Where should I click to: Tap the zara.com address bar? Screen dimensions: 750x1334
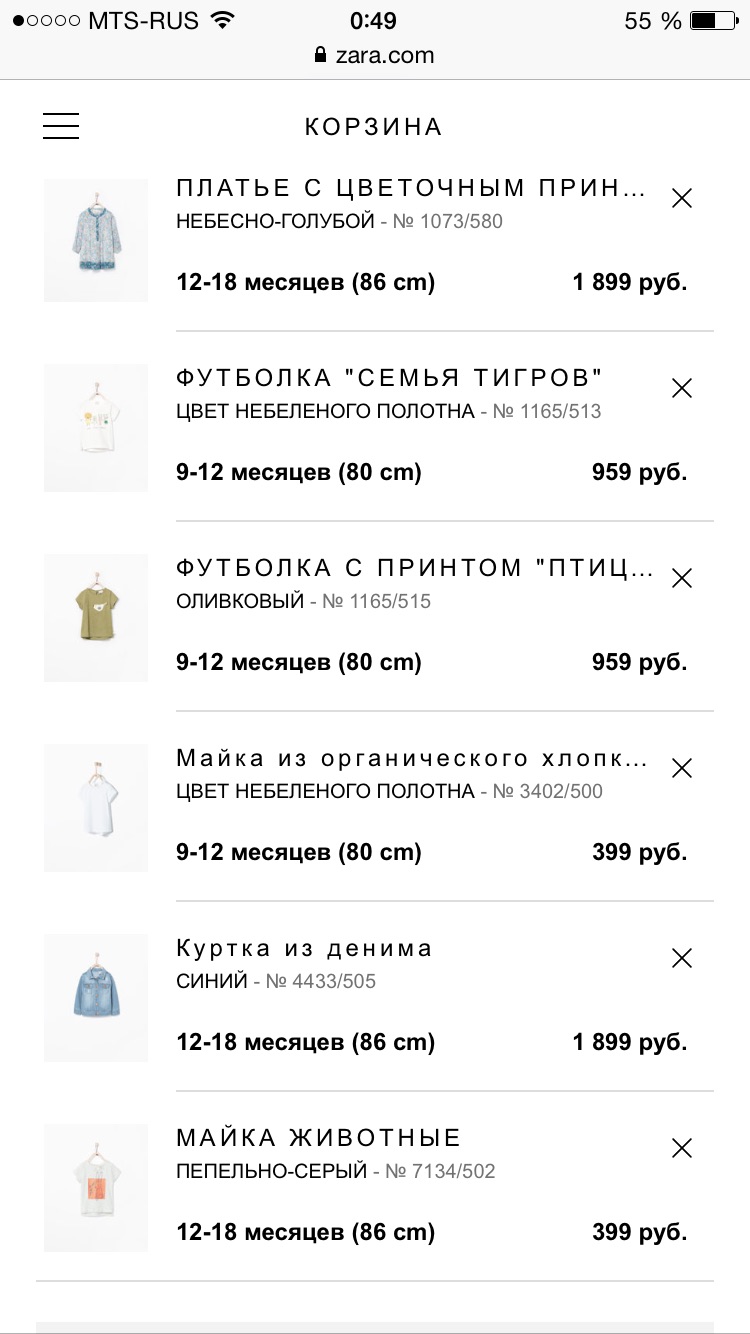(374, 55)
